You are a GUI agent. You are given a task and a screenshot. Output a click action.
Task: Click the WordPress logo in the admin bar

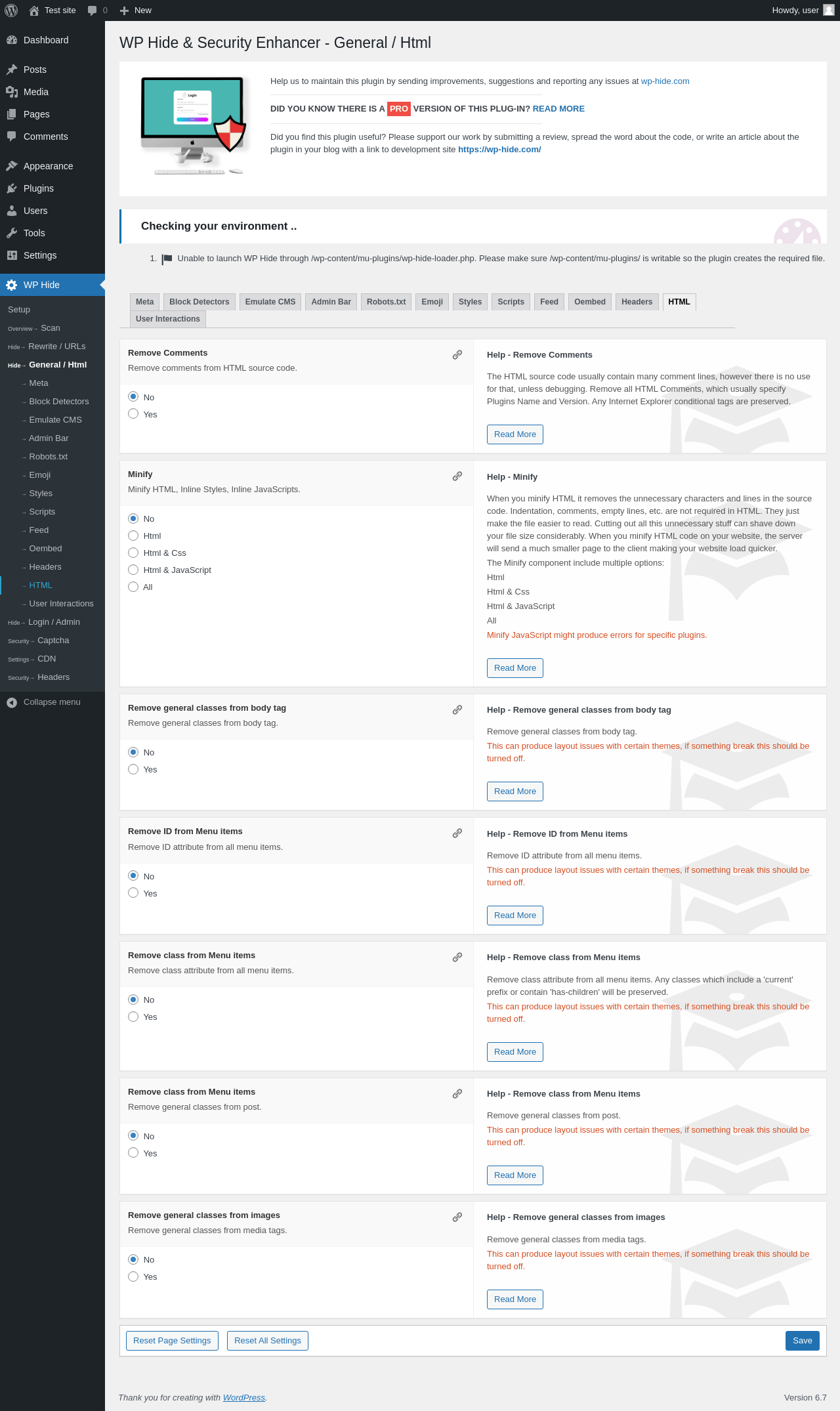pyautogui.click(x=11, y=11)
